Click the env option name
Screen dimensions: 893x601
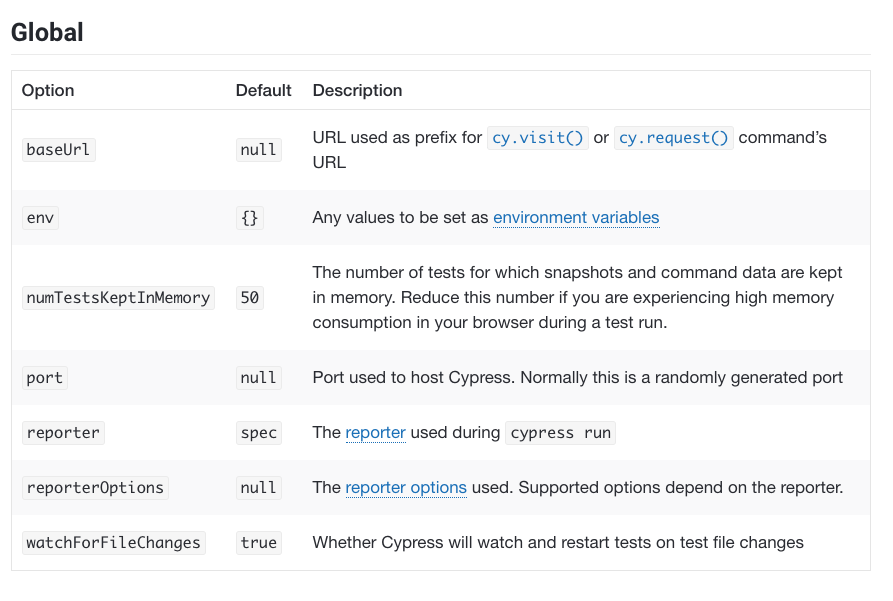tap(40, 217)
